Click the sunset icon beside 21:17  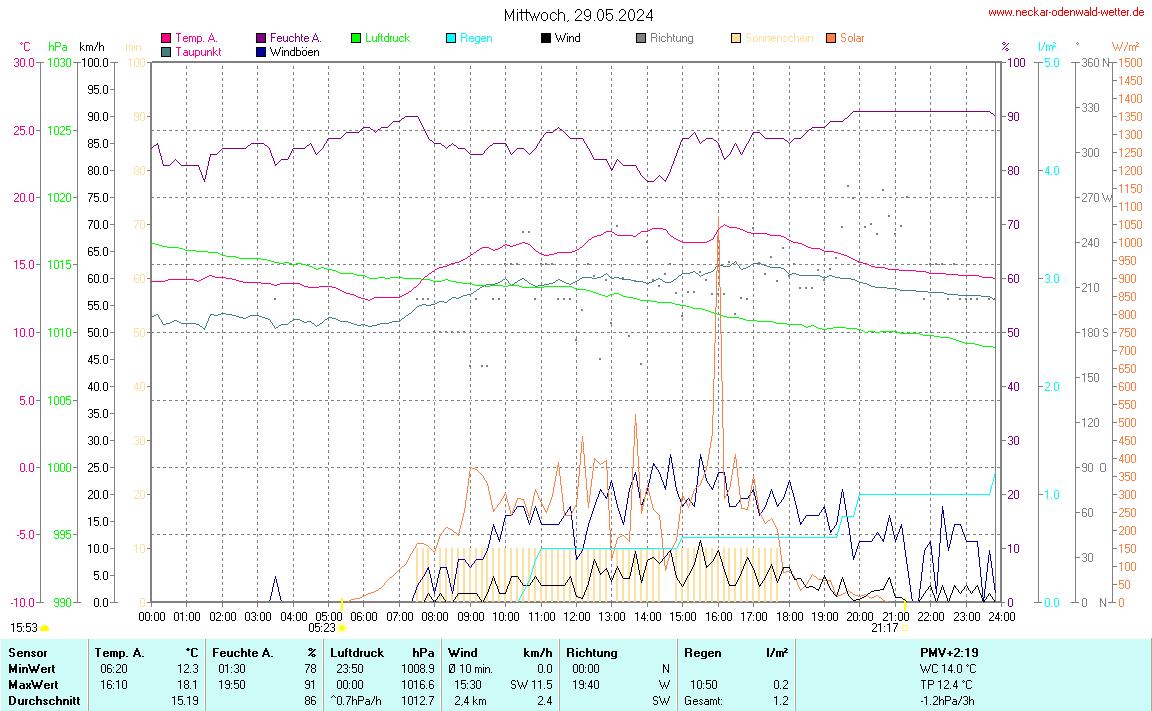[x=904, y=628]
